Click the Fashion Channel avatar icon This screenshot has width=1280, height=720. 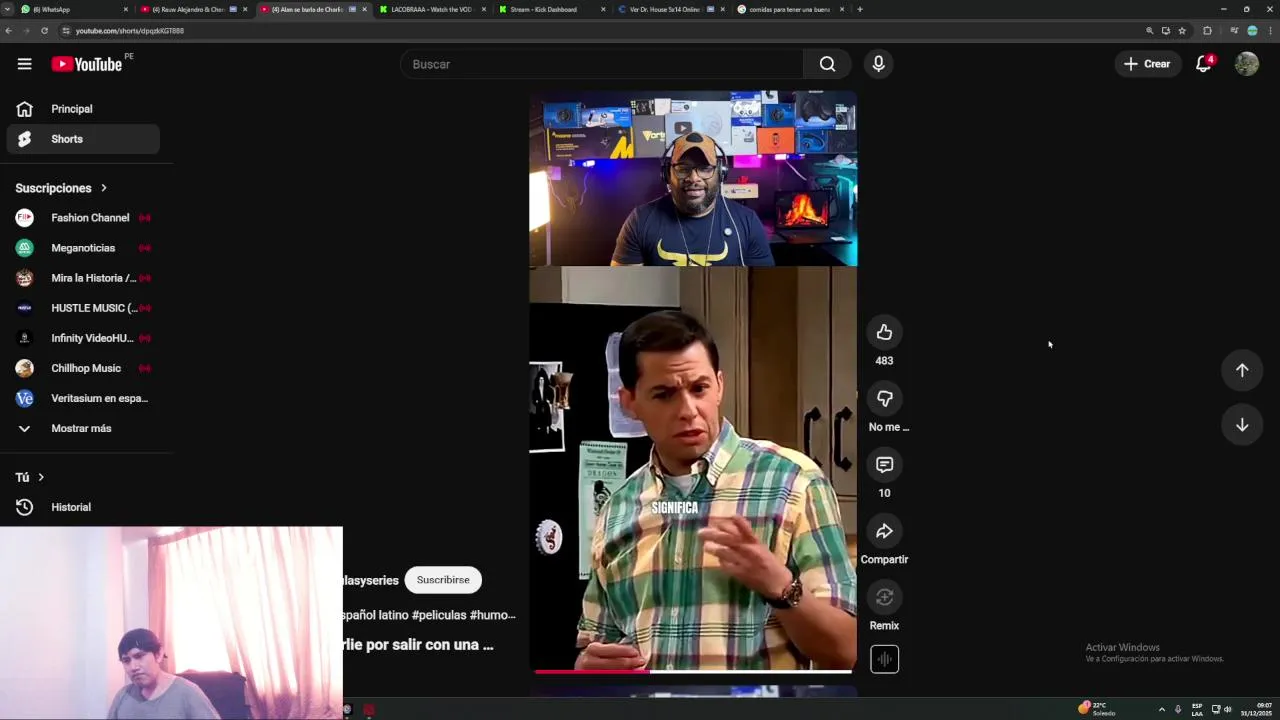click(x=25, y=218)
